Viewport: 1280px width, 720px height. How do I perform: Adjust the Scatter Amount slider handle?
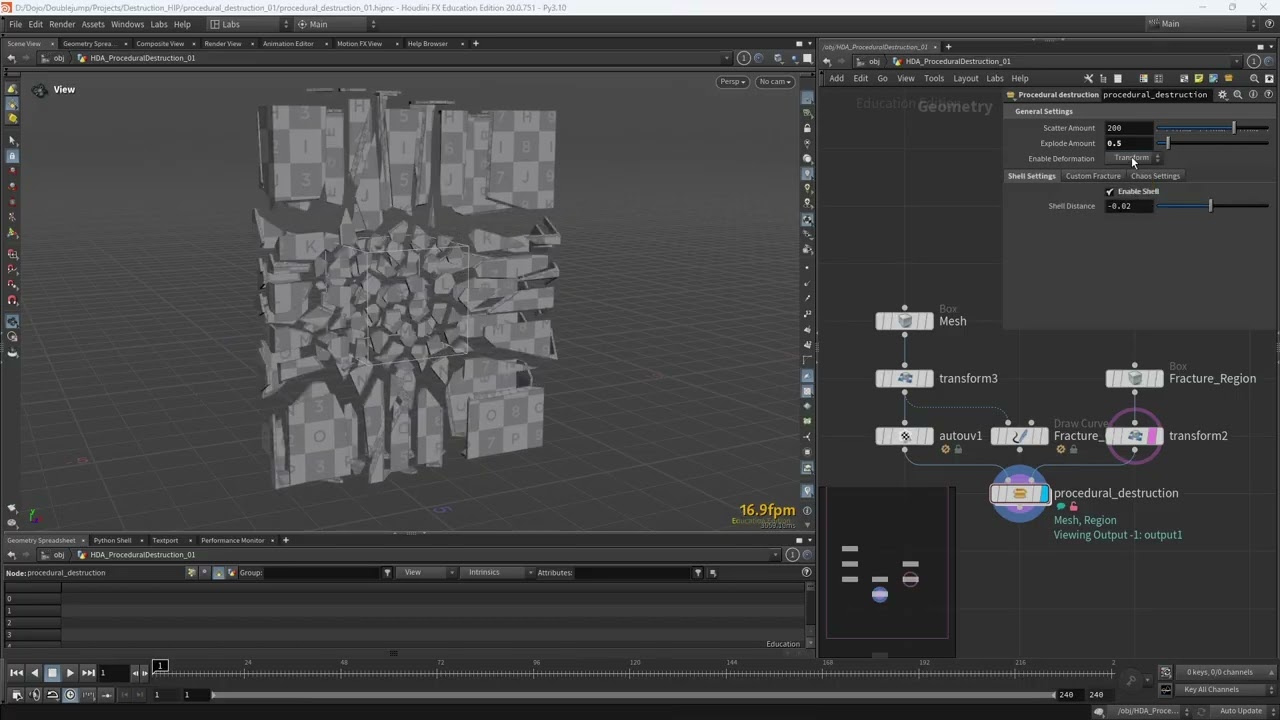coord(1233,128)
